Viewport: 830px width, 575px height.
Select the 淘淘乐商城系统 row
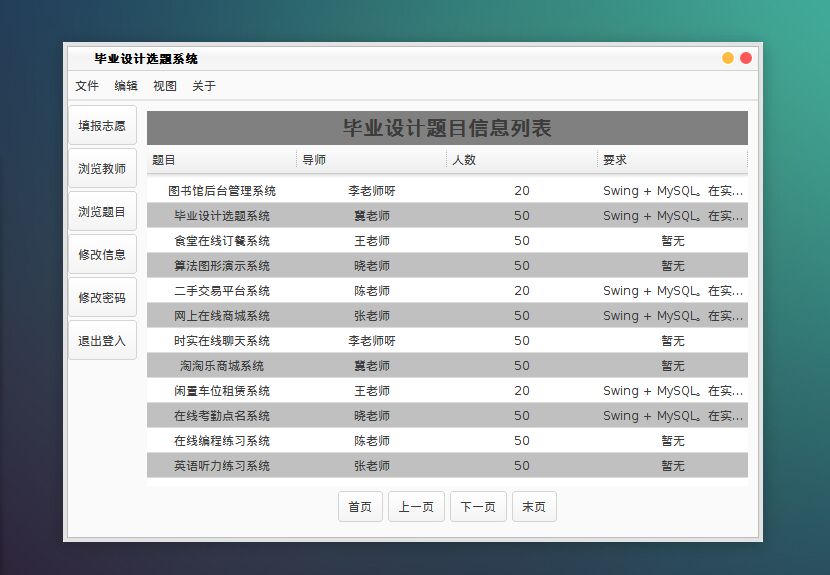pyautogui.click(x=447, y=365)
